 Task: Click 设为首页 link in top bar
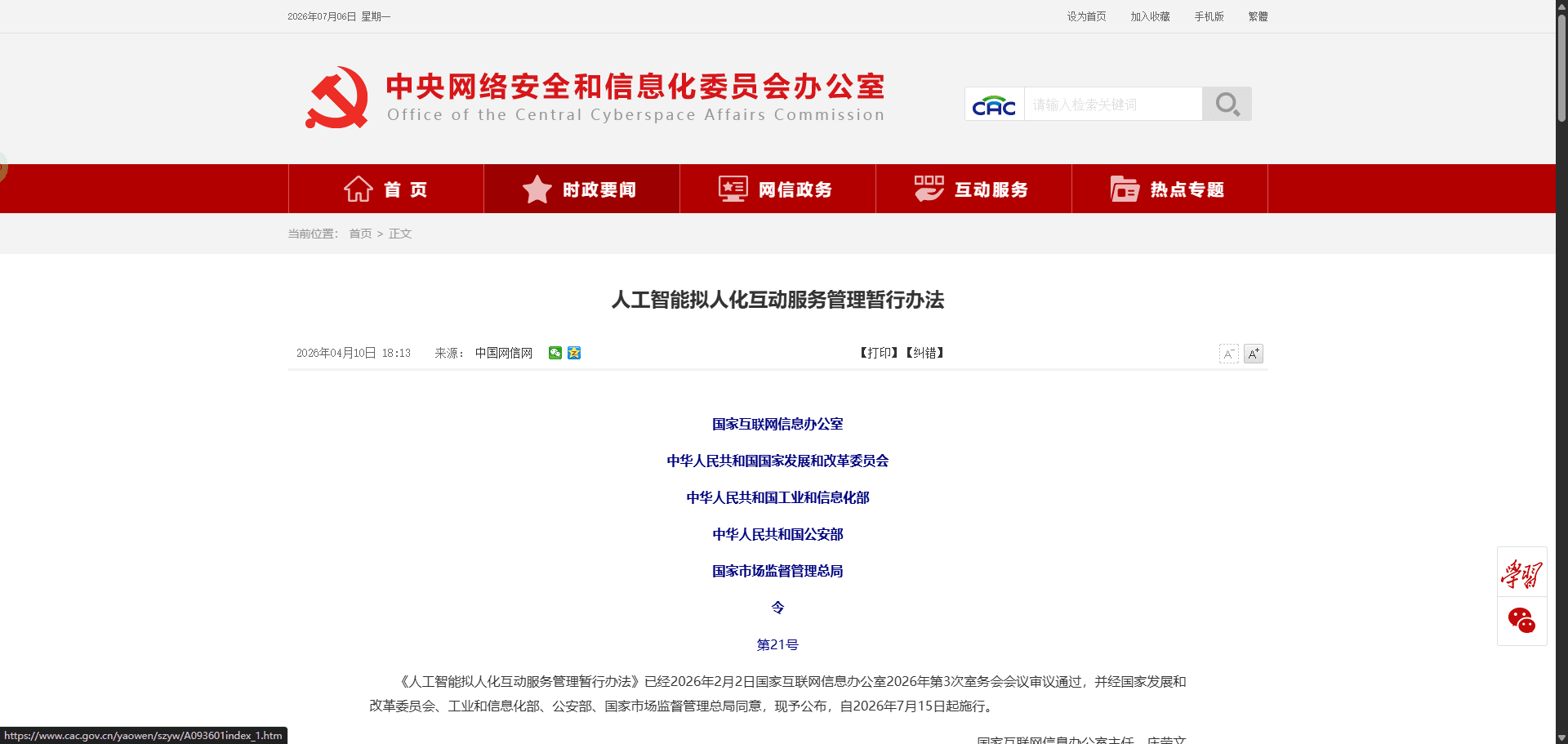(x=1086, y=16)
